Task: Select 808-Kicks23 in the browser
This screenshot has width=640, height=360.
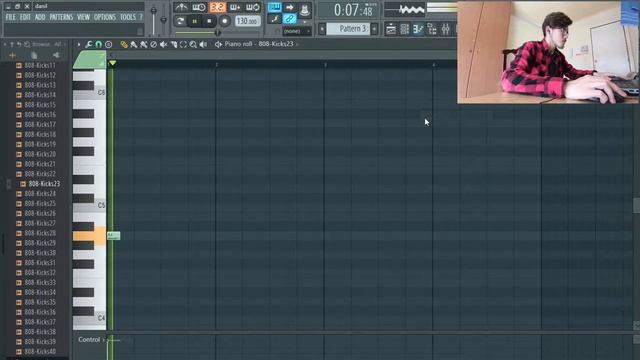Action: pyautogui.click(x=44, y=184)
